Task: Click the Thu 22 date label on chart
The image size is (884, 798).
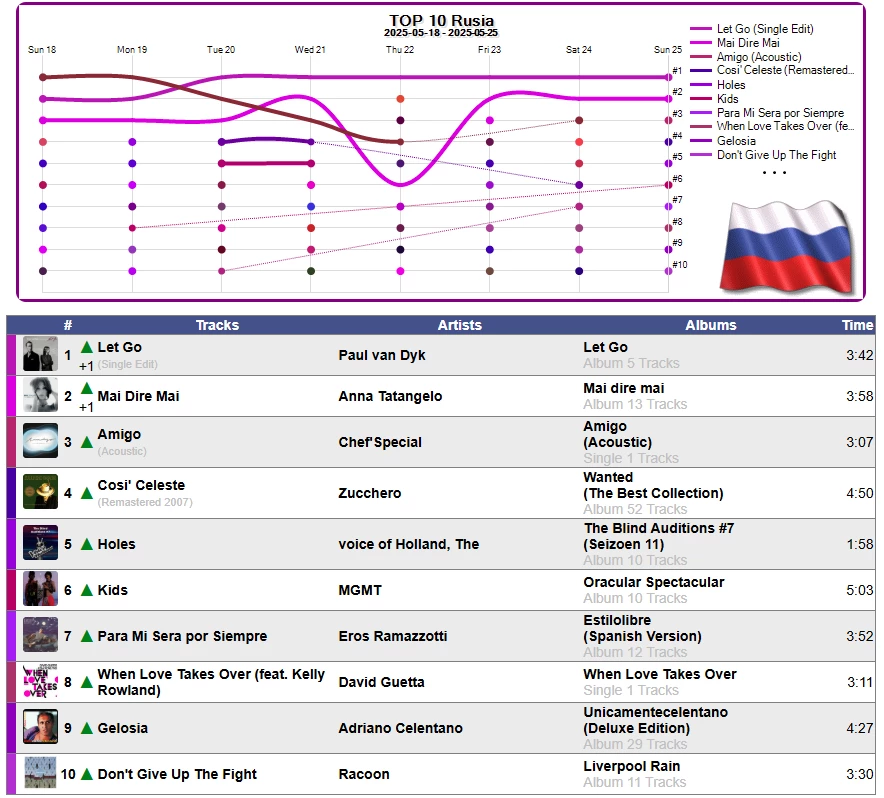Action: 400,50
